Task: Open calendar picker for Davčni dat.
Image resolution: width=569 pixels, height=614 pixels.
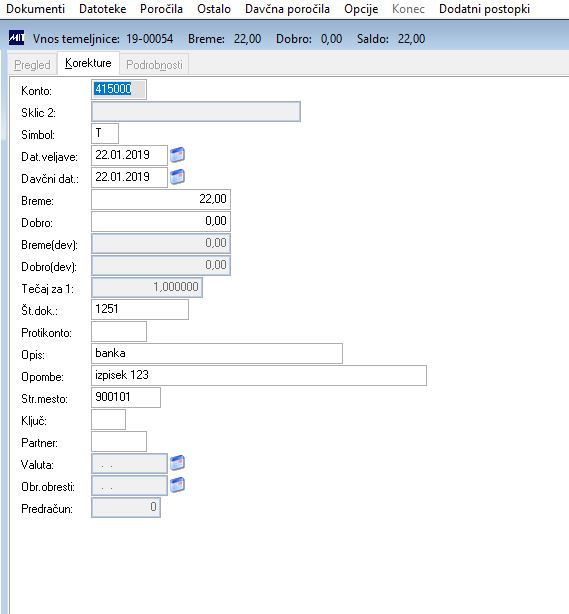Action: [177, 177]
